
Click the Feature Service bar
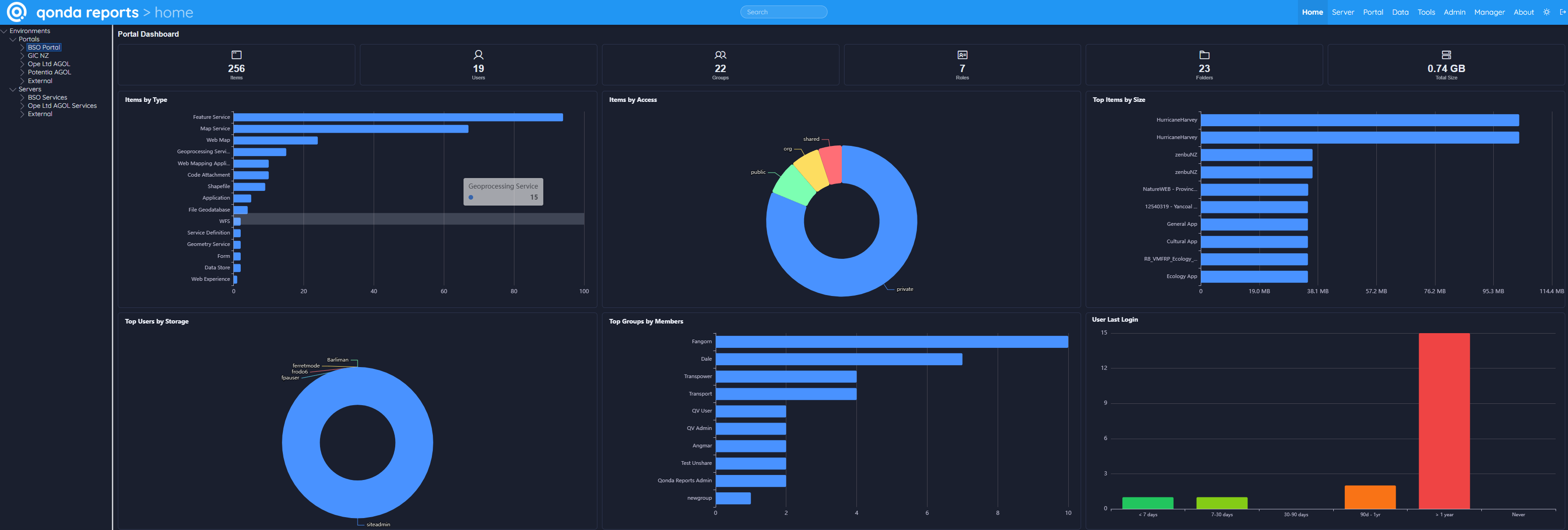tap(398, 117)
